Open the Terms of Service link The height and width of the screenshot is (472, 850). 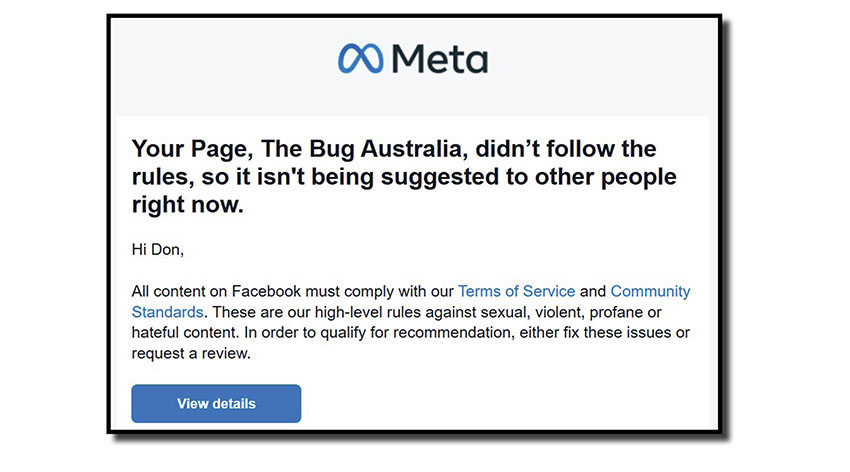516,292
